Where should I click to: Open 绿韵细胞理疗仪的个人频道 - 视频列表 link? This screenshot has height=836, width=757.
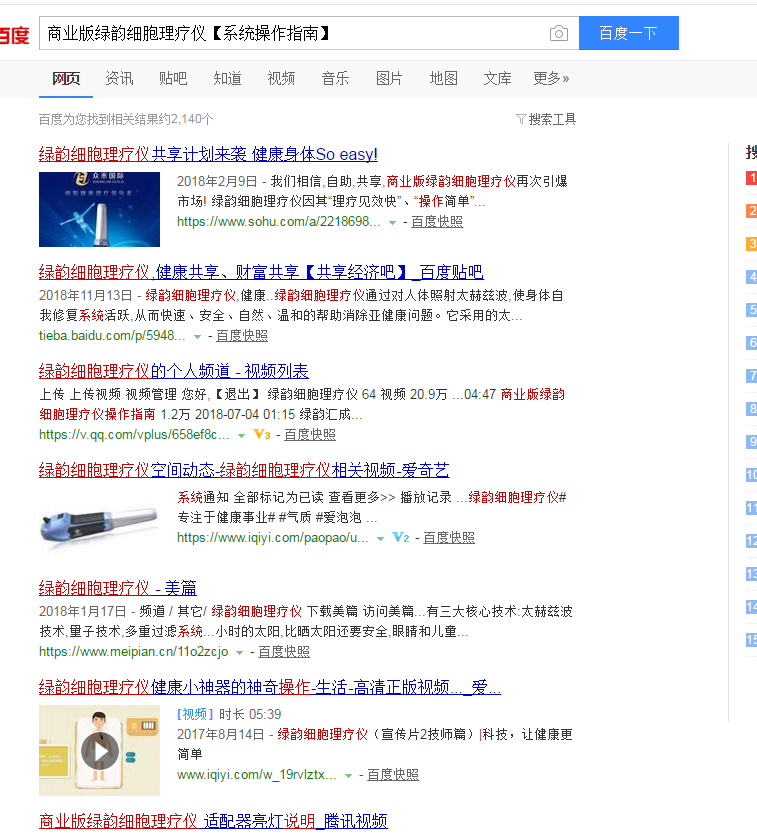(174, 371)
